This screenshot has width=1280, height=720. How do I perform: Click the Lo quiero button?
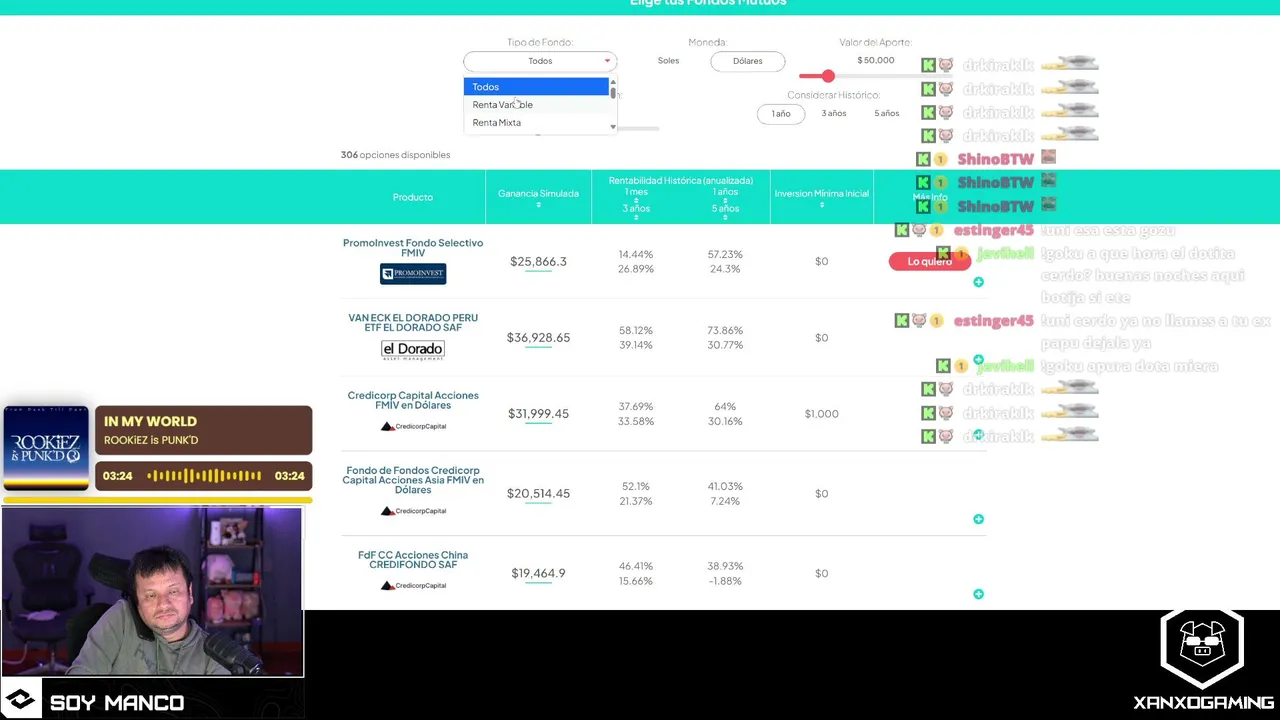(930, 261)
